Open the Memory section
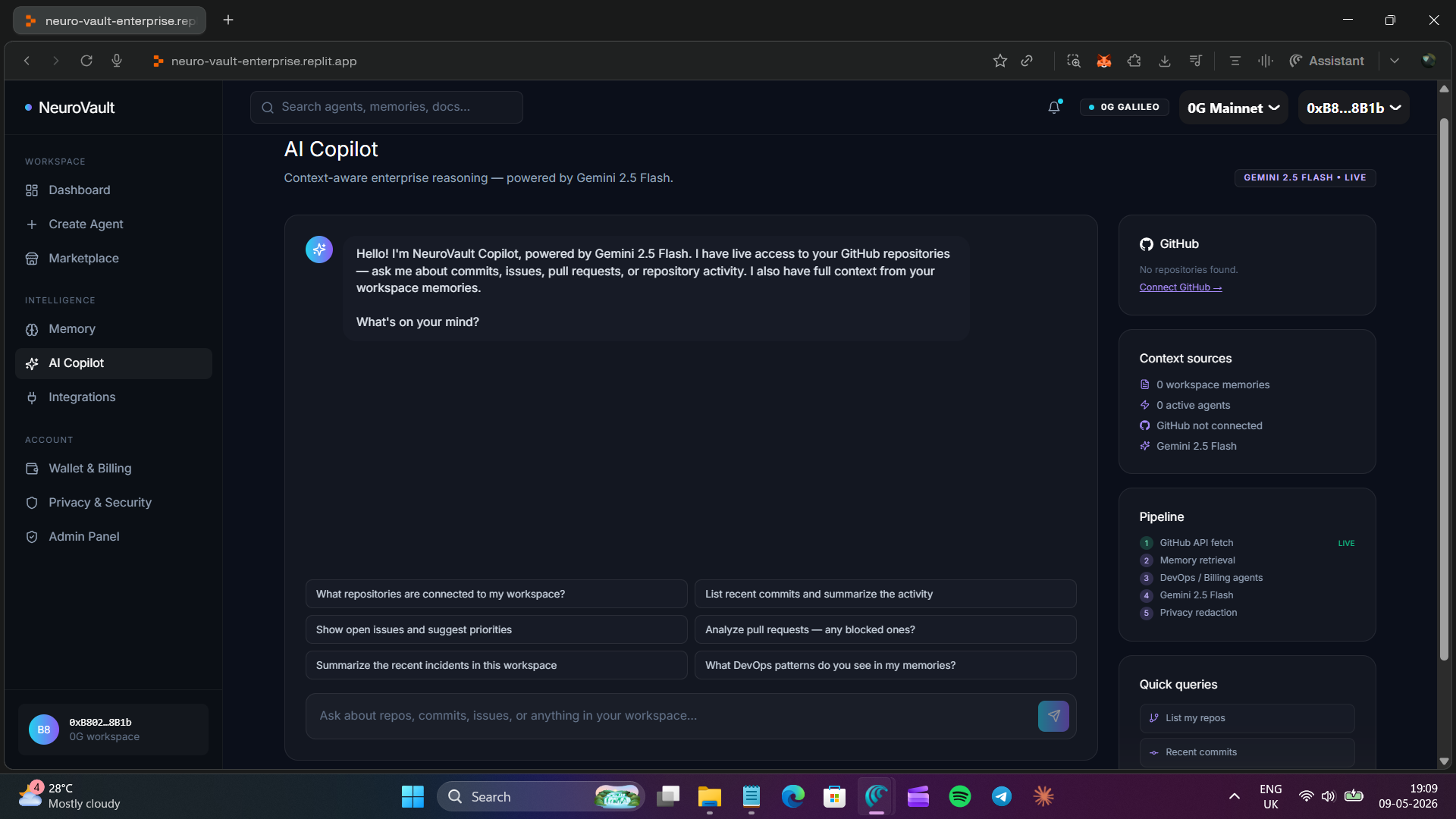Image resolution: width=1456 pixels, height=819 pixels. (x=114, y=329)
